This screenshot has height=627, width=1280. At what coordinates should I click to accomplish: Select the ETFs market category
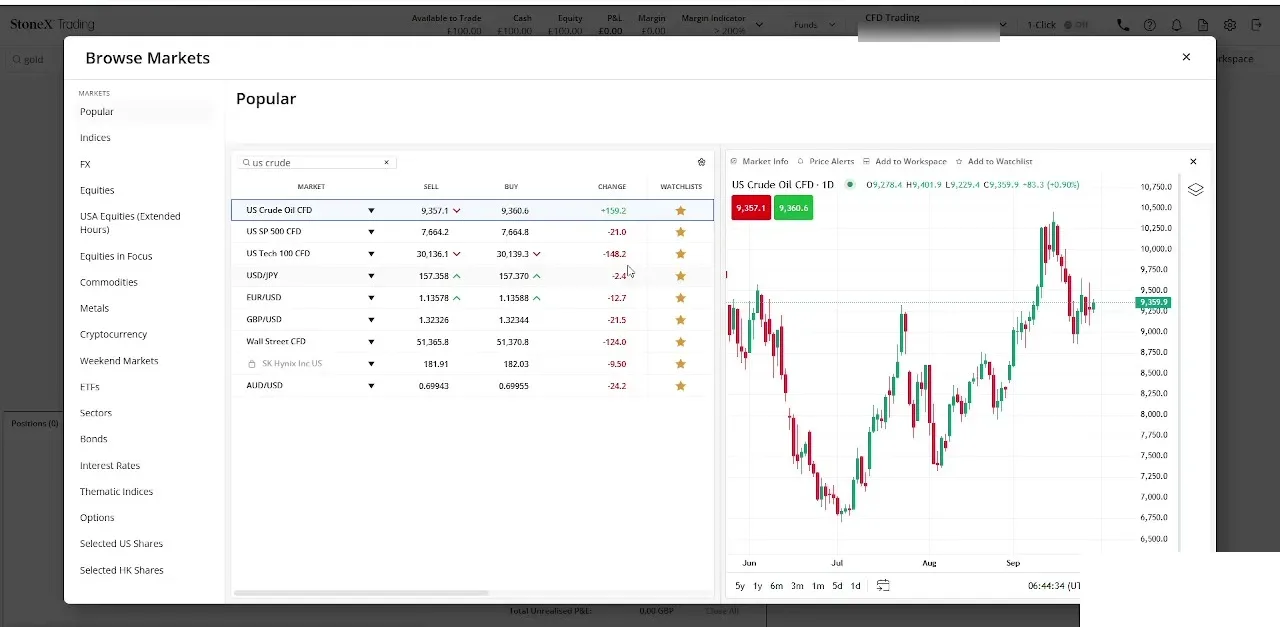click(90, 387)
